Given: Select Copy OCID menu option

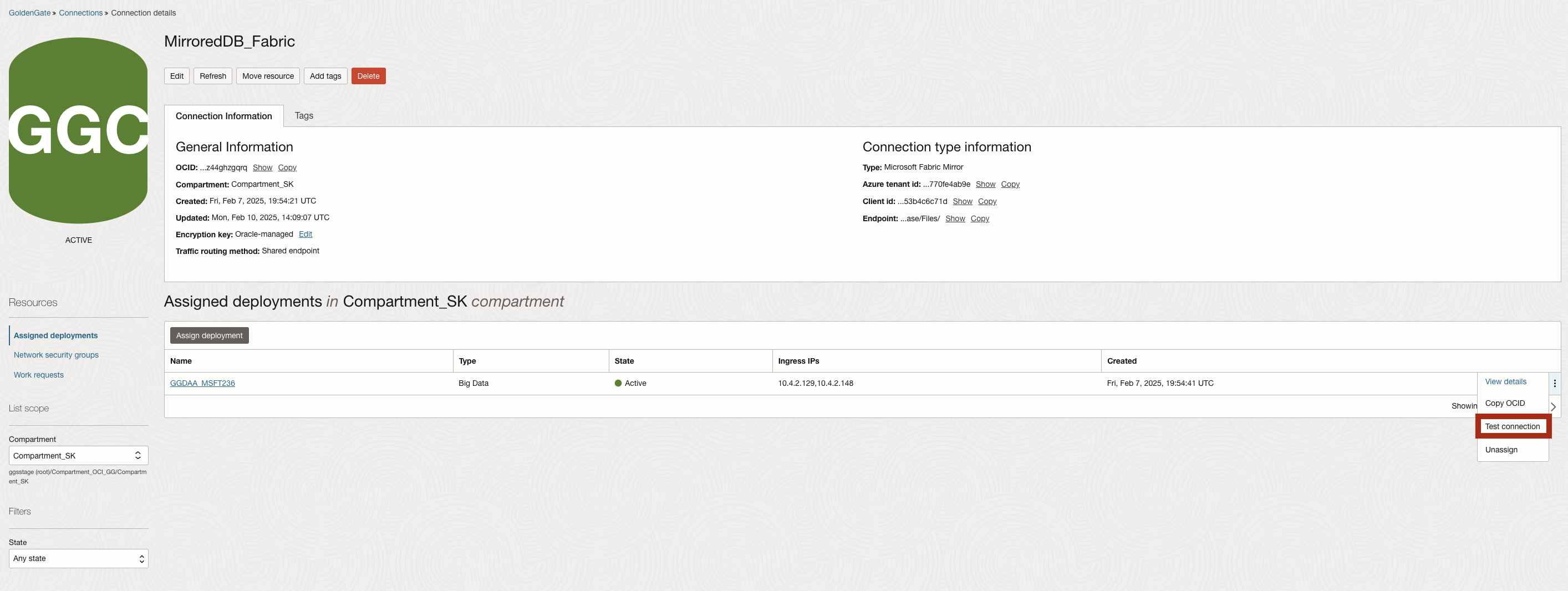Looking at the screenshot, I should (x=1505, y=403).
